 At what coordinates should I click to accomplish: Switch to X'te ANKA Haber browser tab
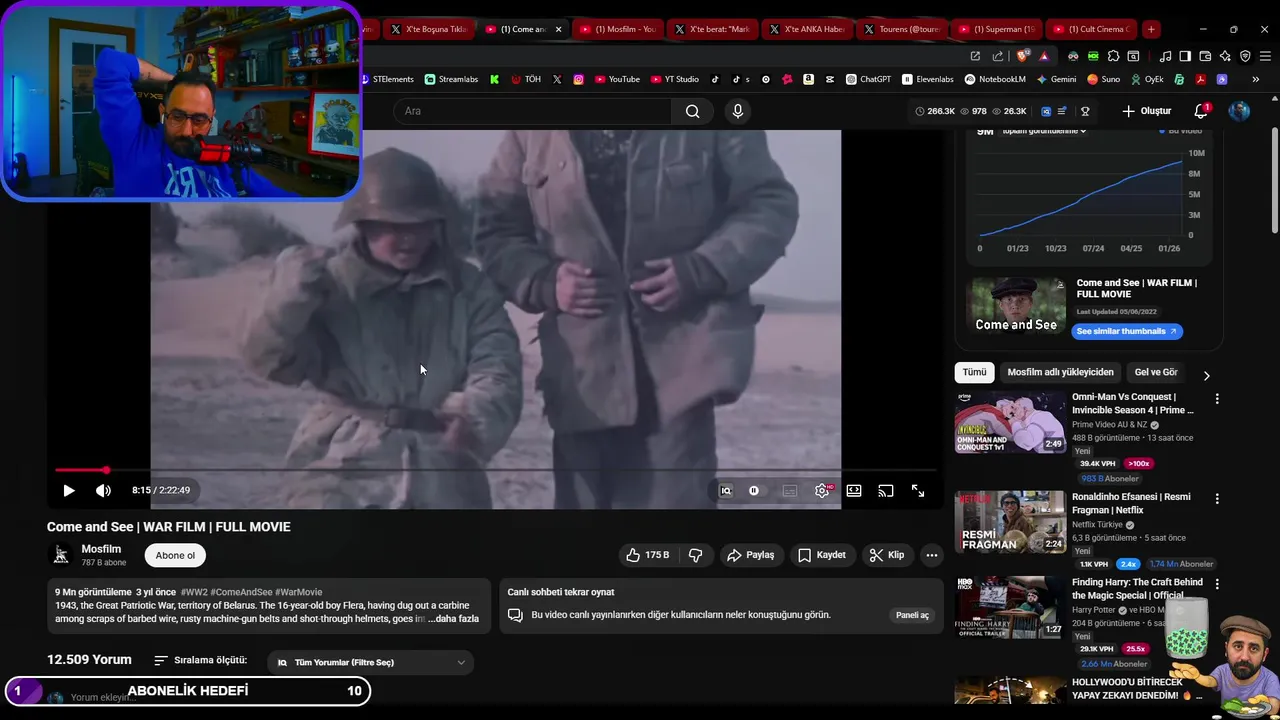point(806,29)
